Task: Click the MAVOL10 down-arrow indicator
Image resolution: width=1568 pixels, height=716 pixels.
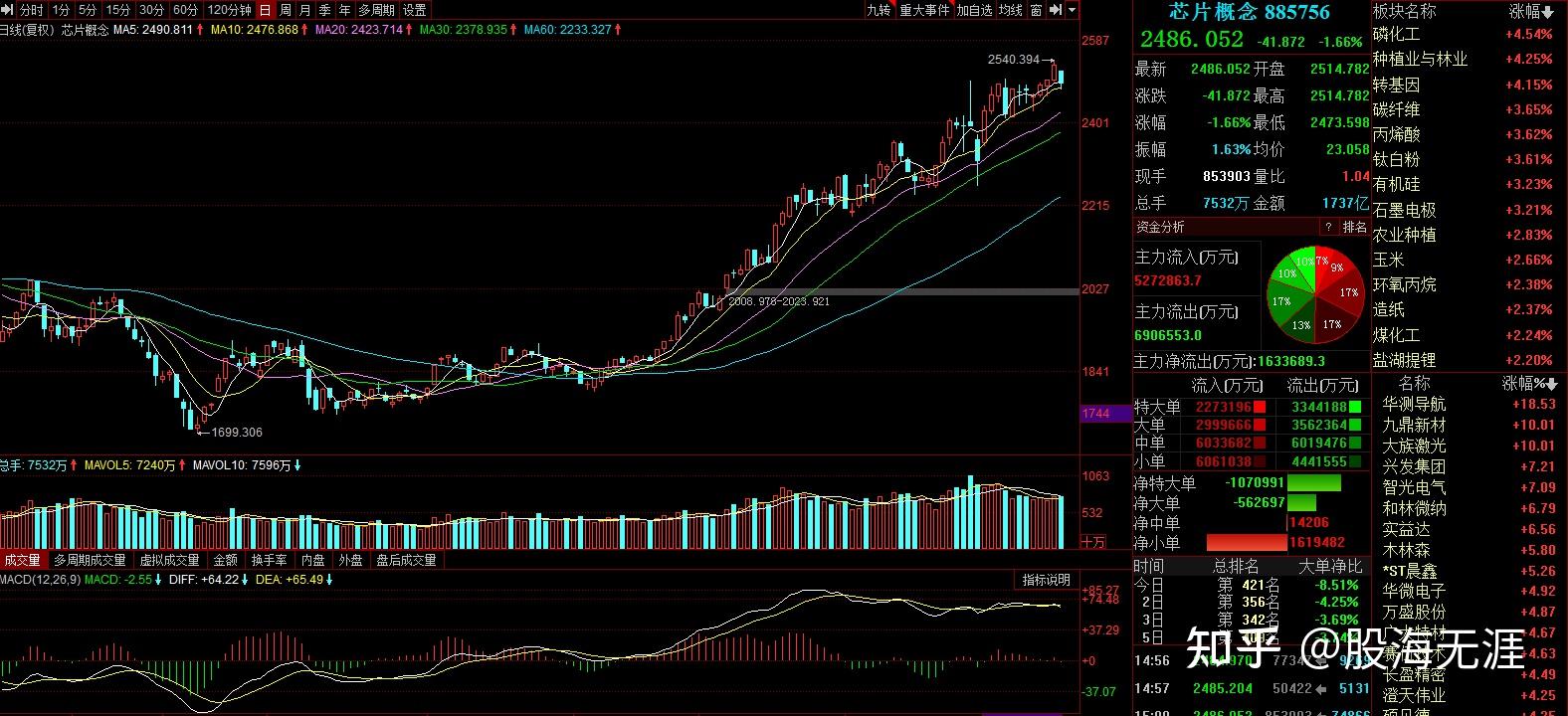Action: 297,464
